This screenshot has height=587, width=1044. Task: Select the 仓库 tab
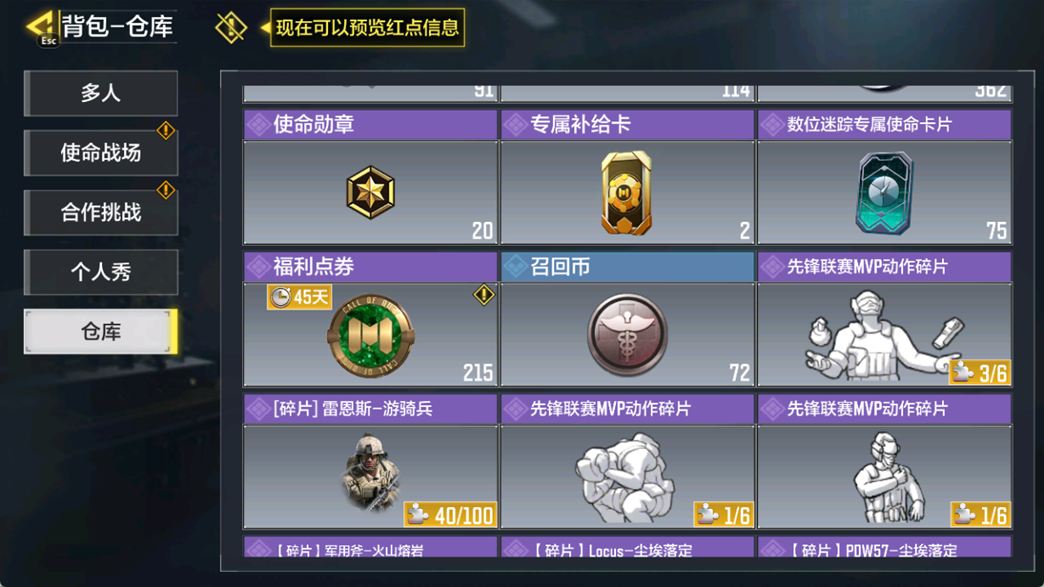(x=101, y=331)
